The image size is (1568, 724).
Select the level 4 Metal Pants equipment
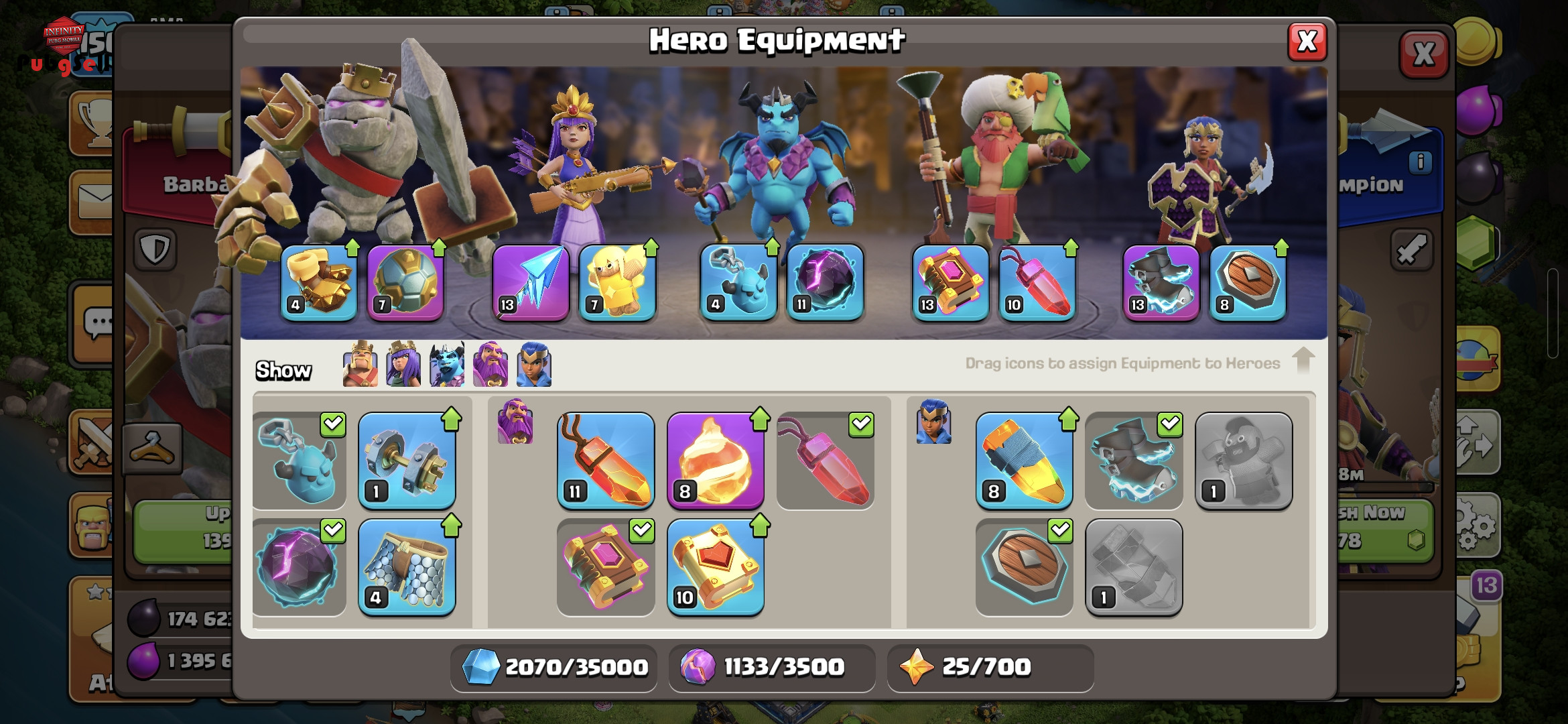(407, 567)
